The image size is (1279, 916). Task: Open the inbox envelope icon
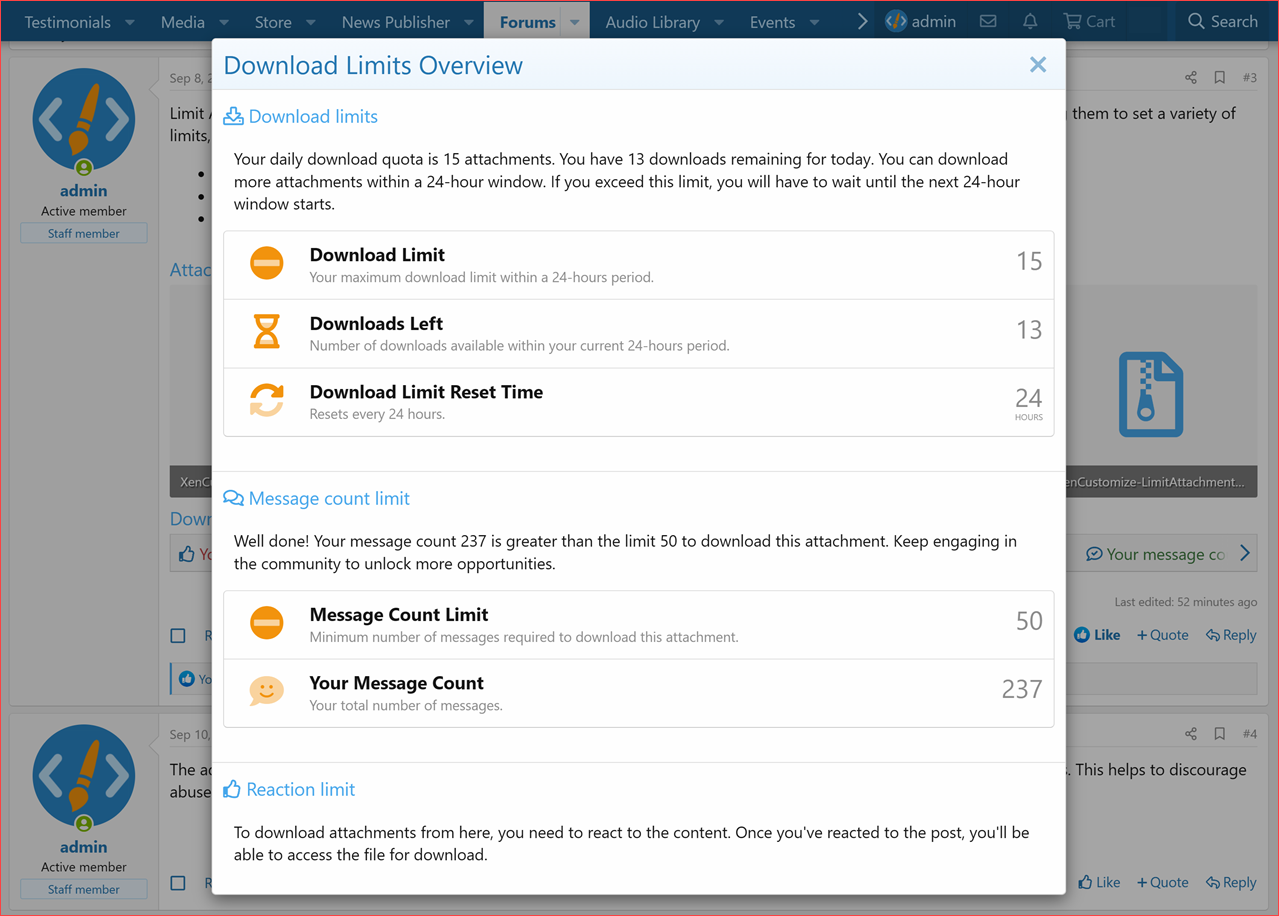click(987, 20)
